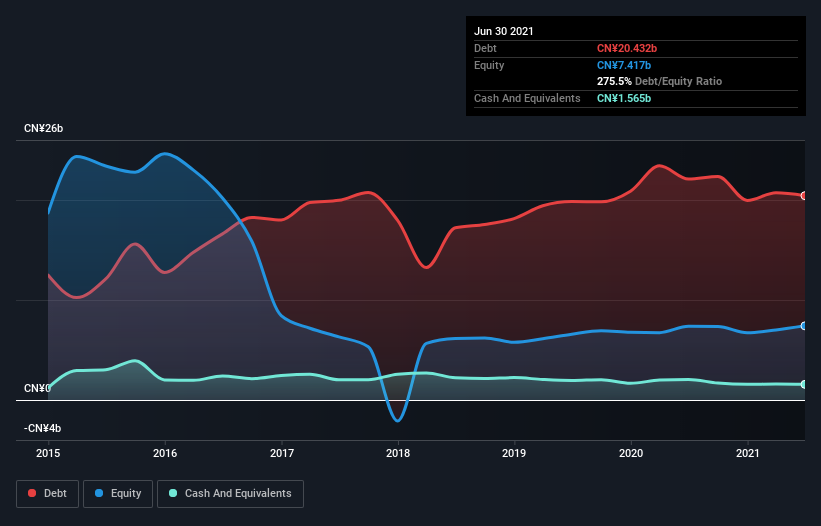Select the 2015 x-axis label
The width and height of the screenshot is (821, 526).
tap(48, 453)
